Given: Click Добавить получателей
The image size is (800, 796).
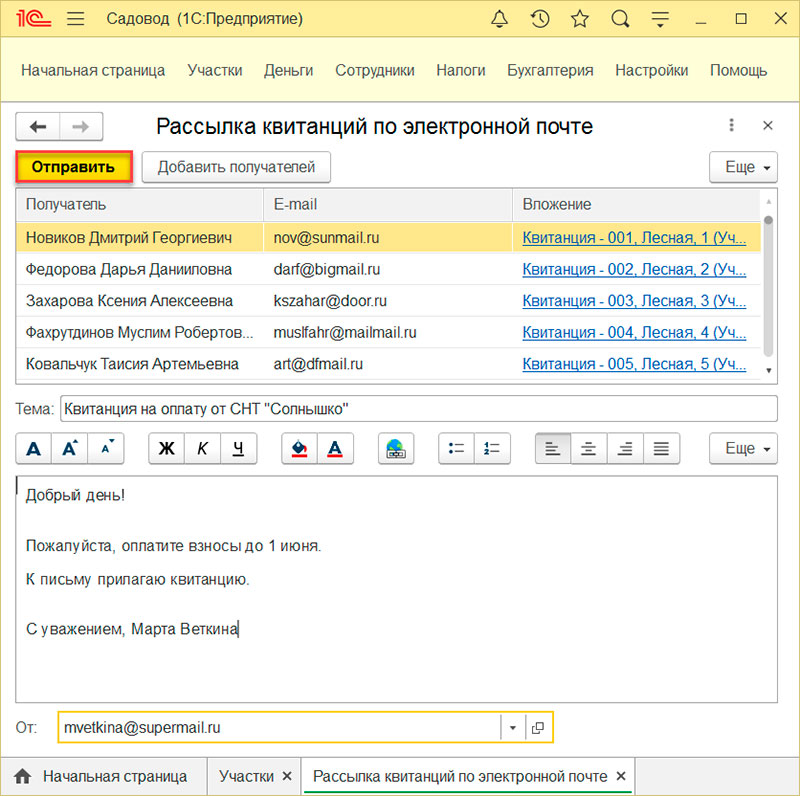Looking at the screenshot, I should tap(236, 167).
